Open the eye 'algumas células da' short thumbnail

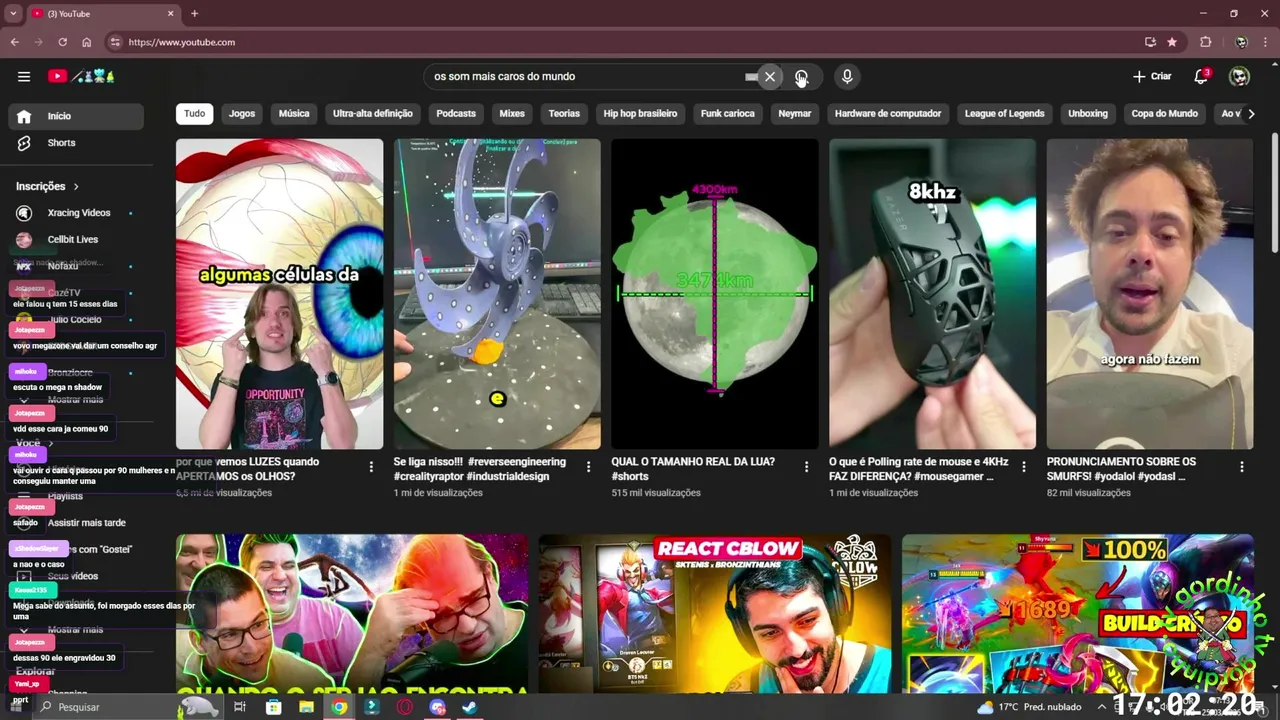[279, 294]
